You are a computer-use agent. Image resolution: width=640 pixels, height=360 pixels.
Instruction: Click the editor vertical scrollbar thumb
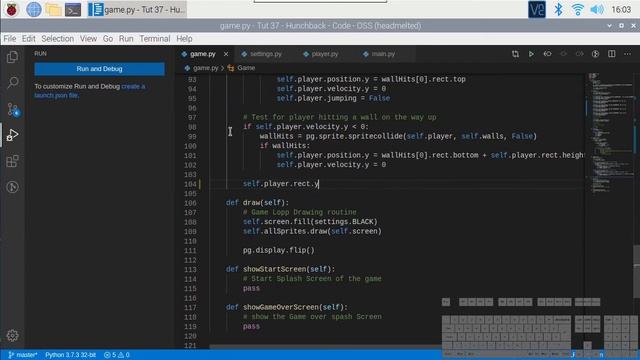637,271
